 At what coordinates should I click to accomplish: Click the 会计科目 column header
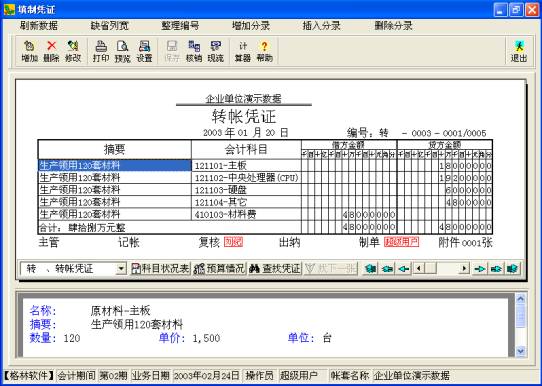(x=246, y=150)
